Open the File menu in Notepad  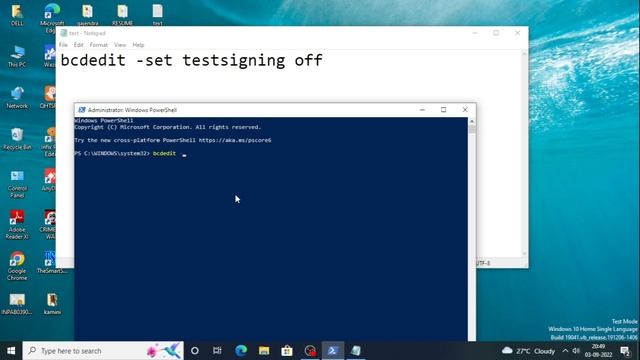coord(63,44)
